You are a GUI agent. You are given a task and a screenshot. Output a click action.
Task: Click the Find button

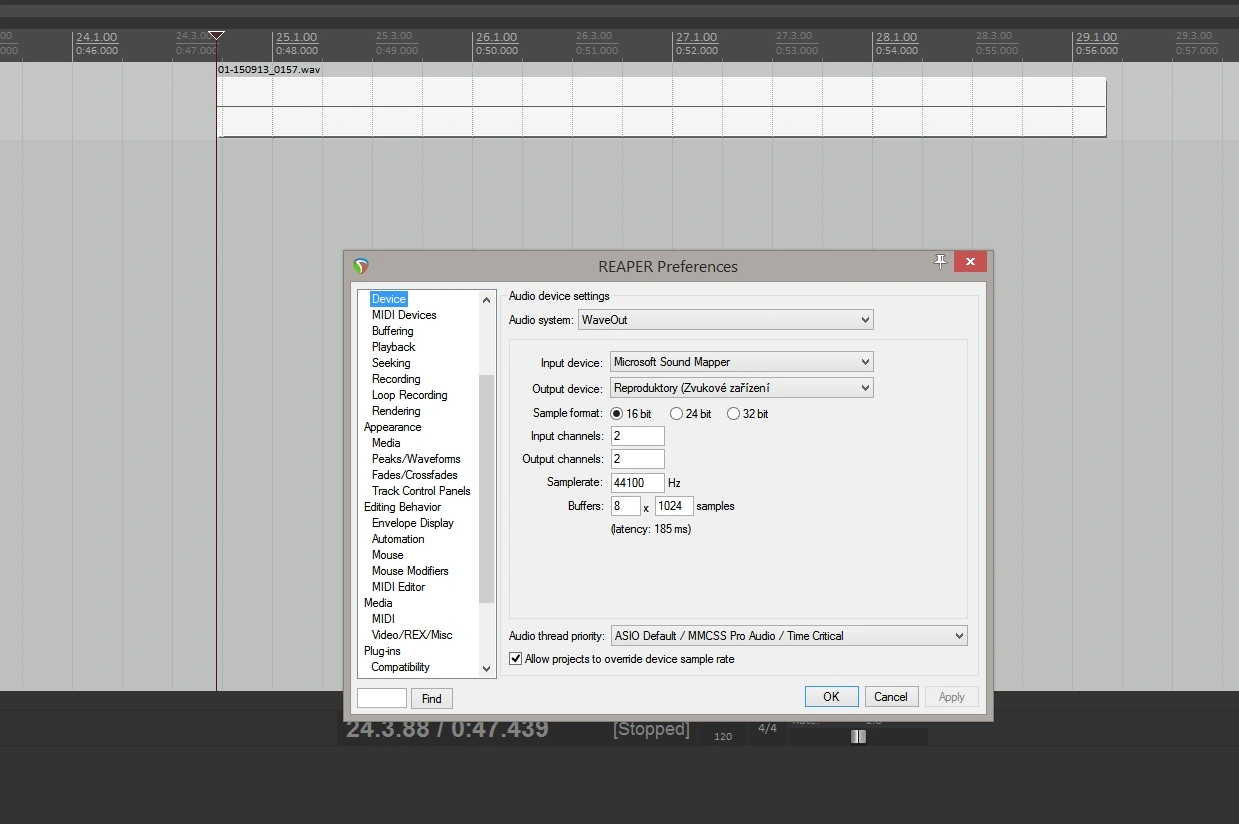coord(431,698)
